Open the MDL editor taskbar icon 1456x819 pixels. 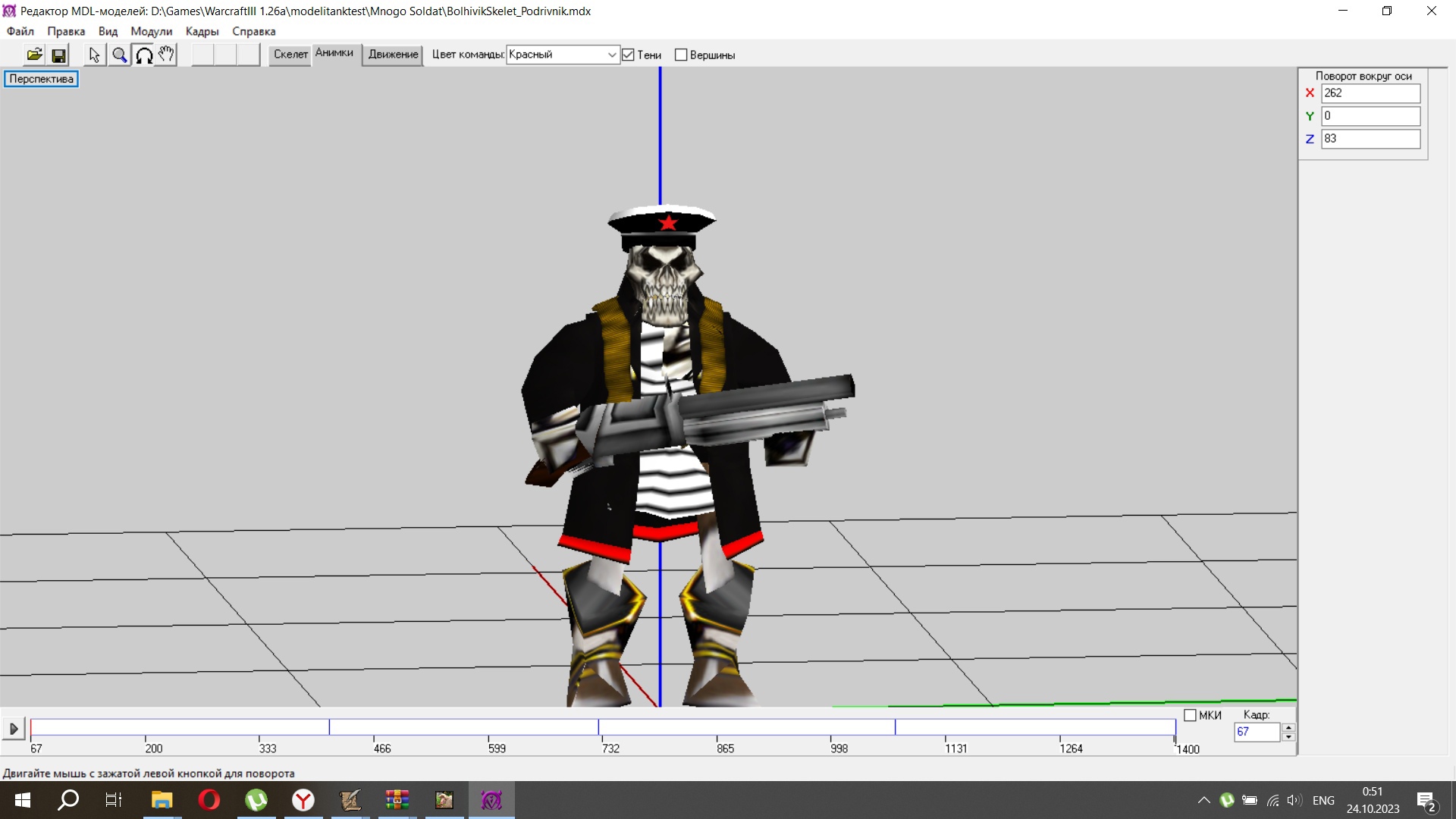[x=491, y=800]
